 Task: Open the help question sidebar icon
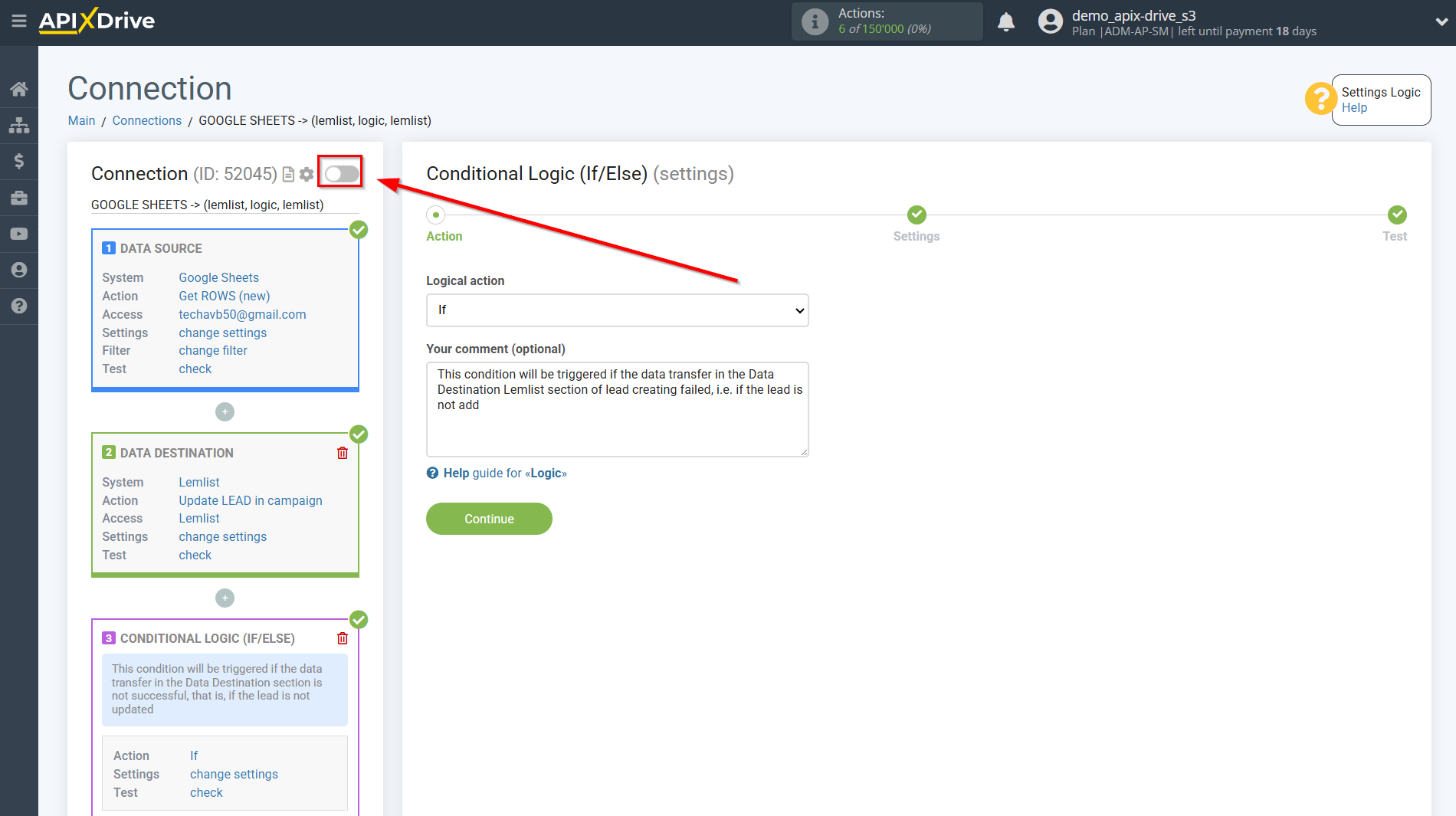coord(19,306)
